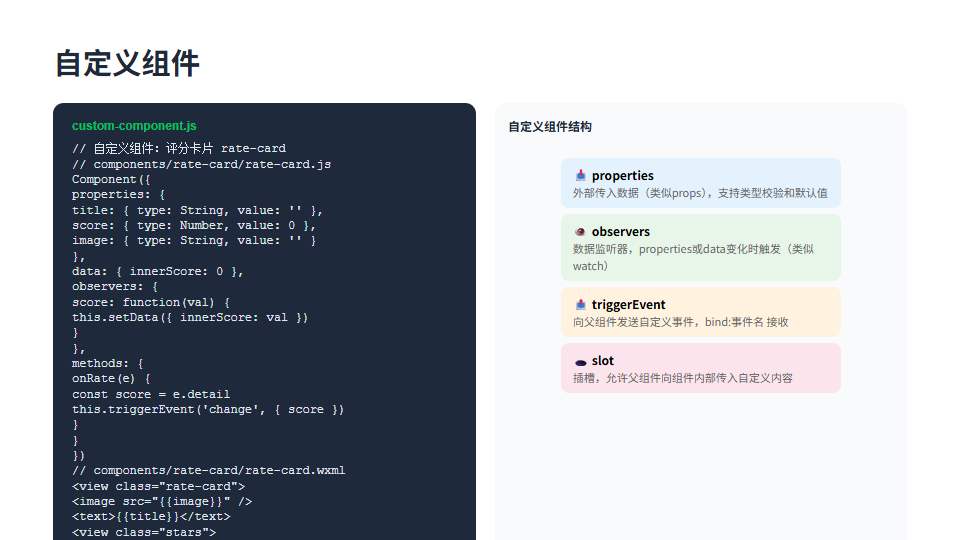
Task: Click the triggerEvent card icon
Action: click(x=580, y=305)
